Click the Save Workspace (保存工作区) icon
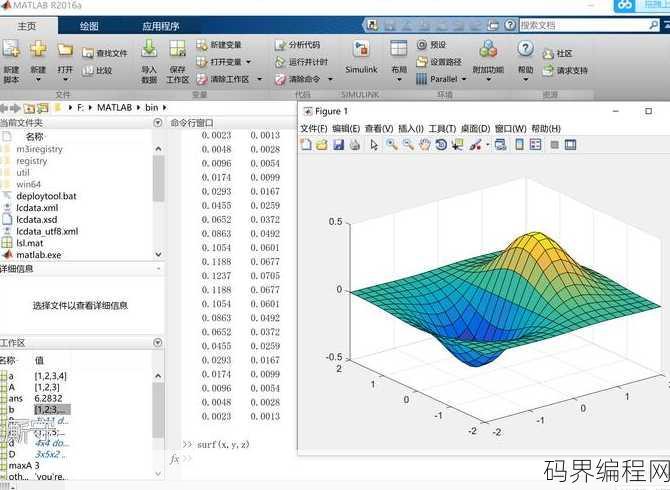Viewport: 670px width, 490px height. [177, 49]
